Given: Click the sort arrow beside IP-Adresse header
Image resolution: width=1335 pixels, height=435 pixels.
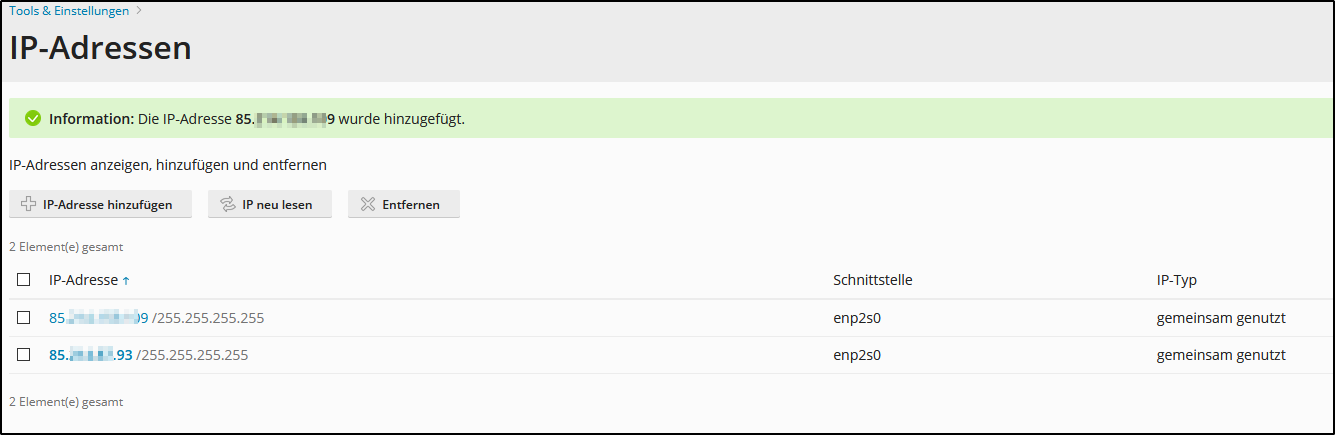Looking at the screenshot, I should tap(125, 281).
